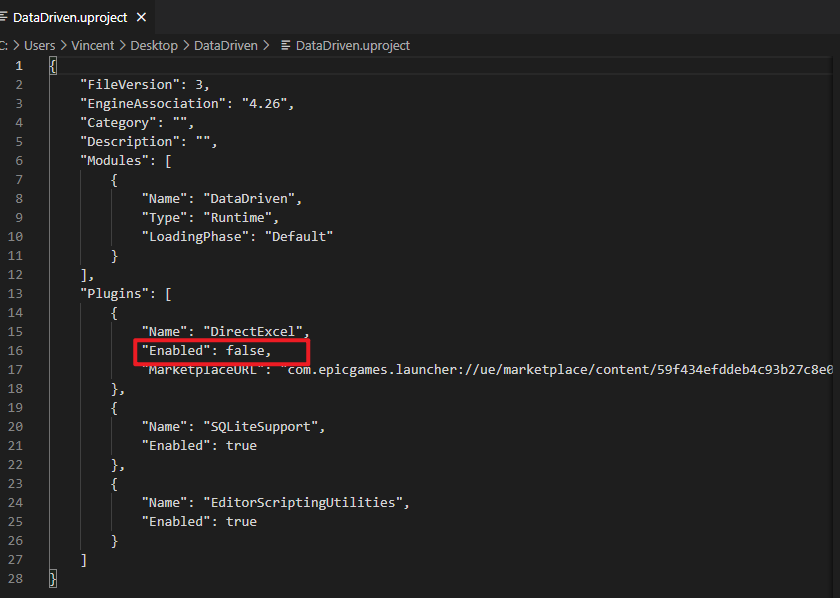Click line number 10 in the gutter
The image size is (840, 598).
[16, 236]
